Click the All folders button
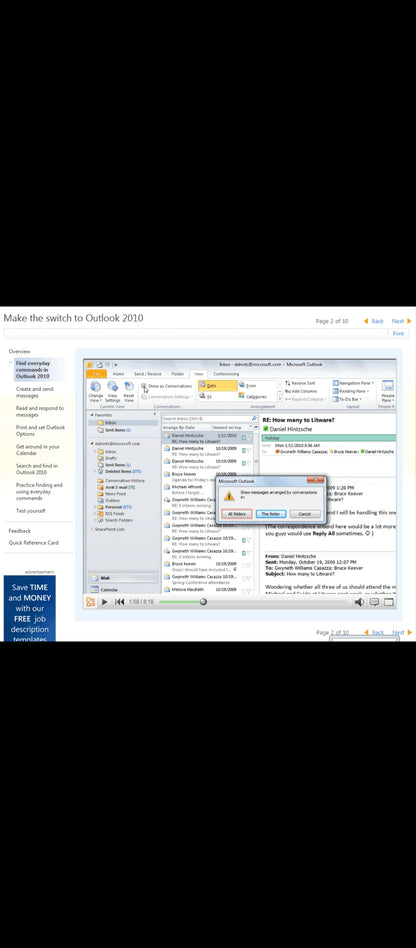 click(236, 514)
